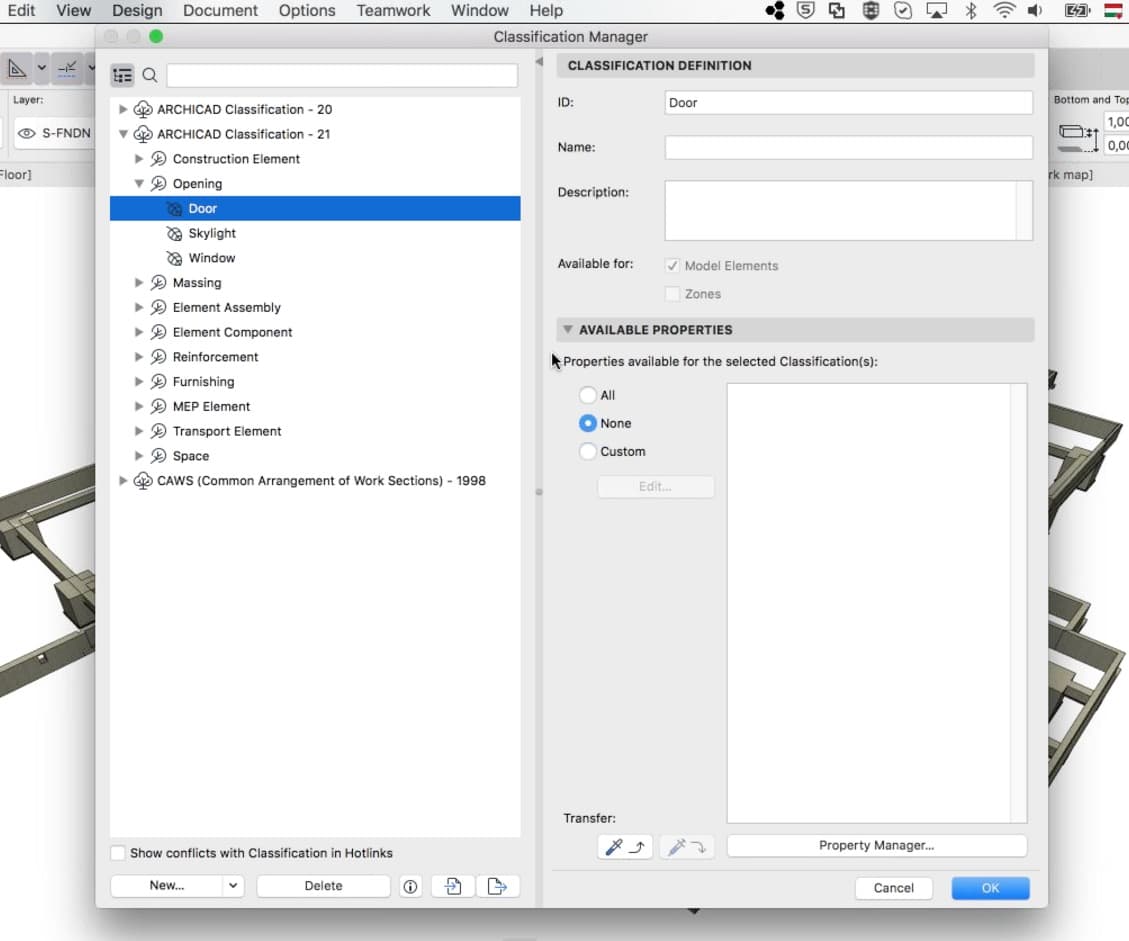Expand the Construction Element branch
This screenshot has width=1129, height=941.
pyautogui.click(x=139, y=159)
